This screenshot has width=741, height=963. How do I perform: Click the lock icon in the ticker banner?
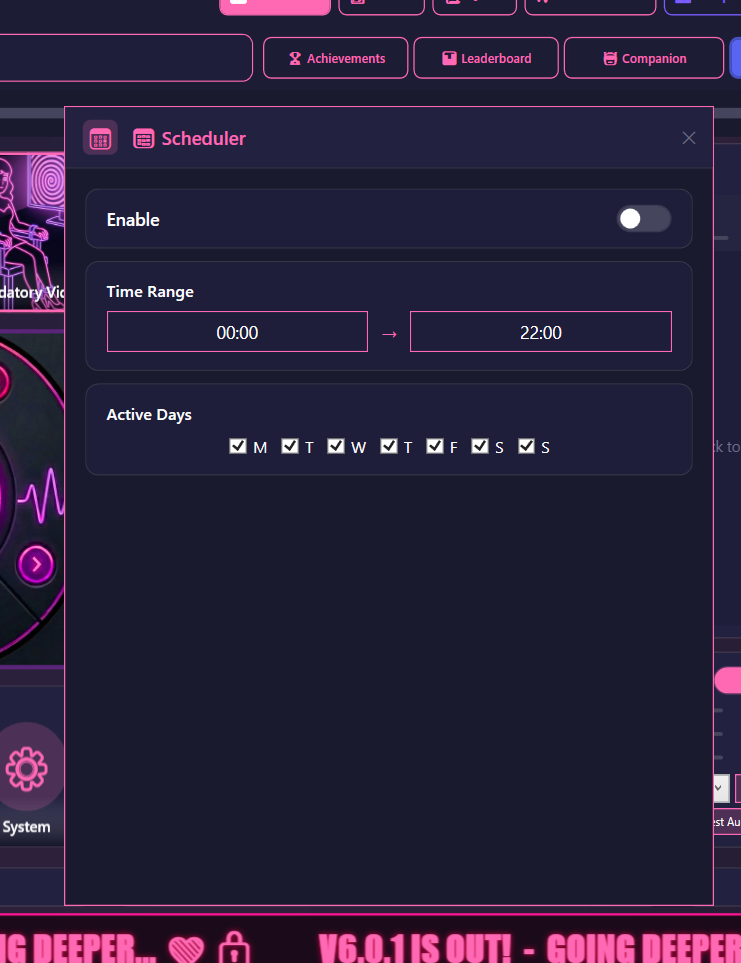point(235,948)
